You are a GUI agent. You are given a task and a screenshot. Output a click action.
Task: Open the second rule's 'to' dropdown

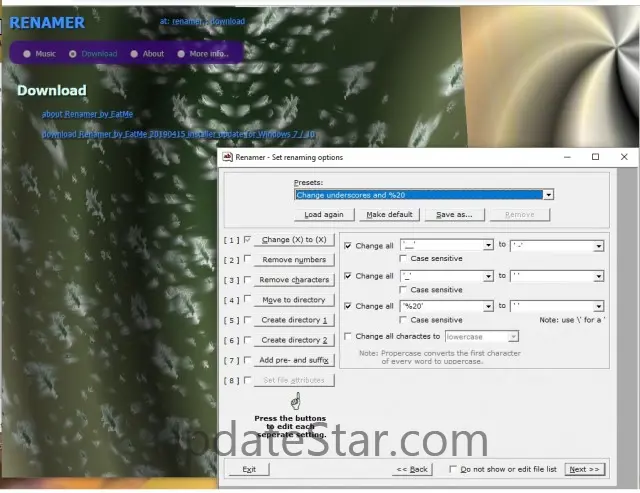coord(599,276)
